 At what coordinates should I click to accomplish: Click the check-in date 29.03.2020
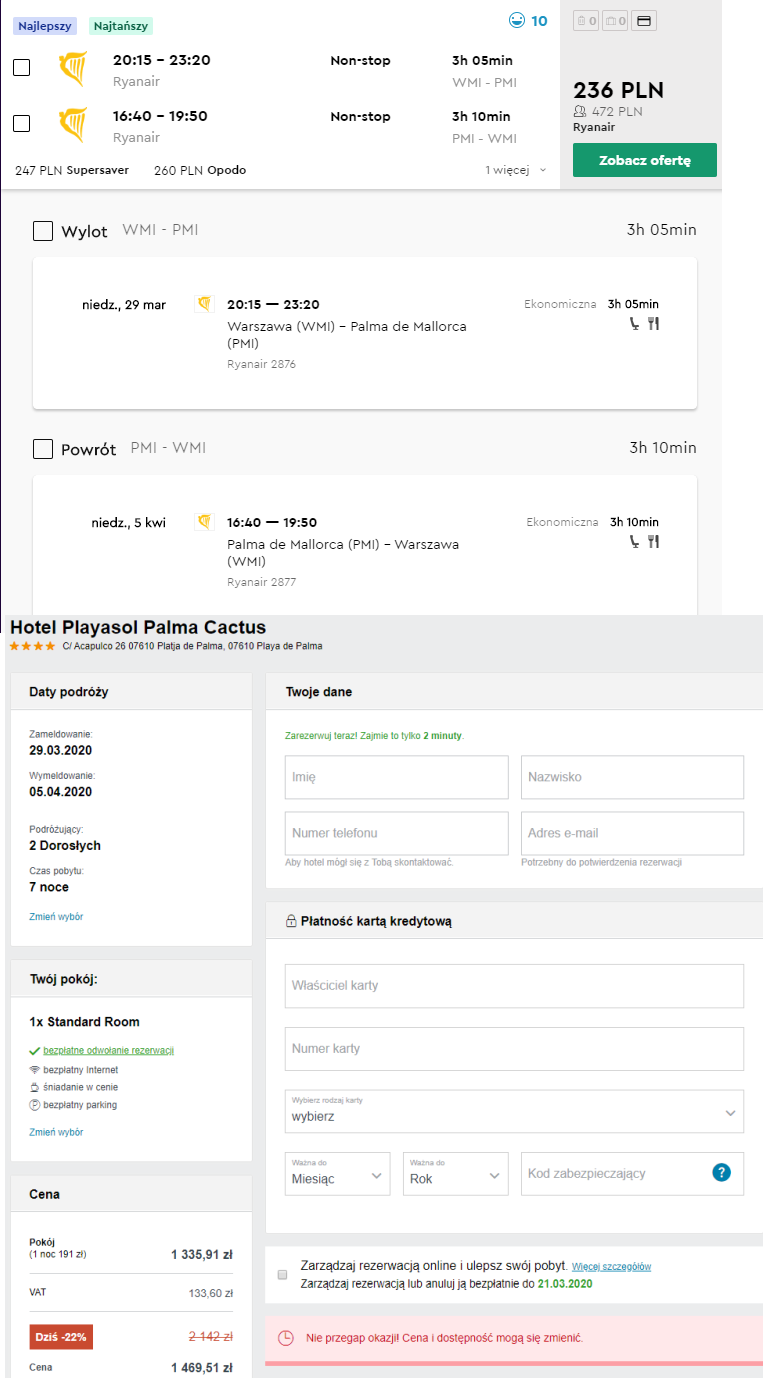point(60,750)
